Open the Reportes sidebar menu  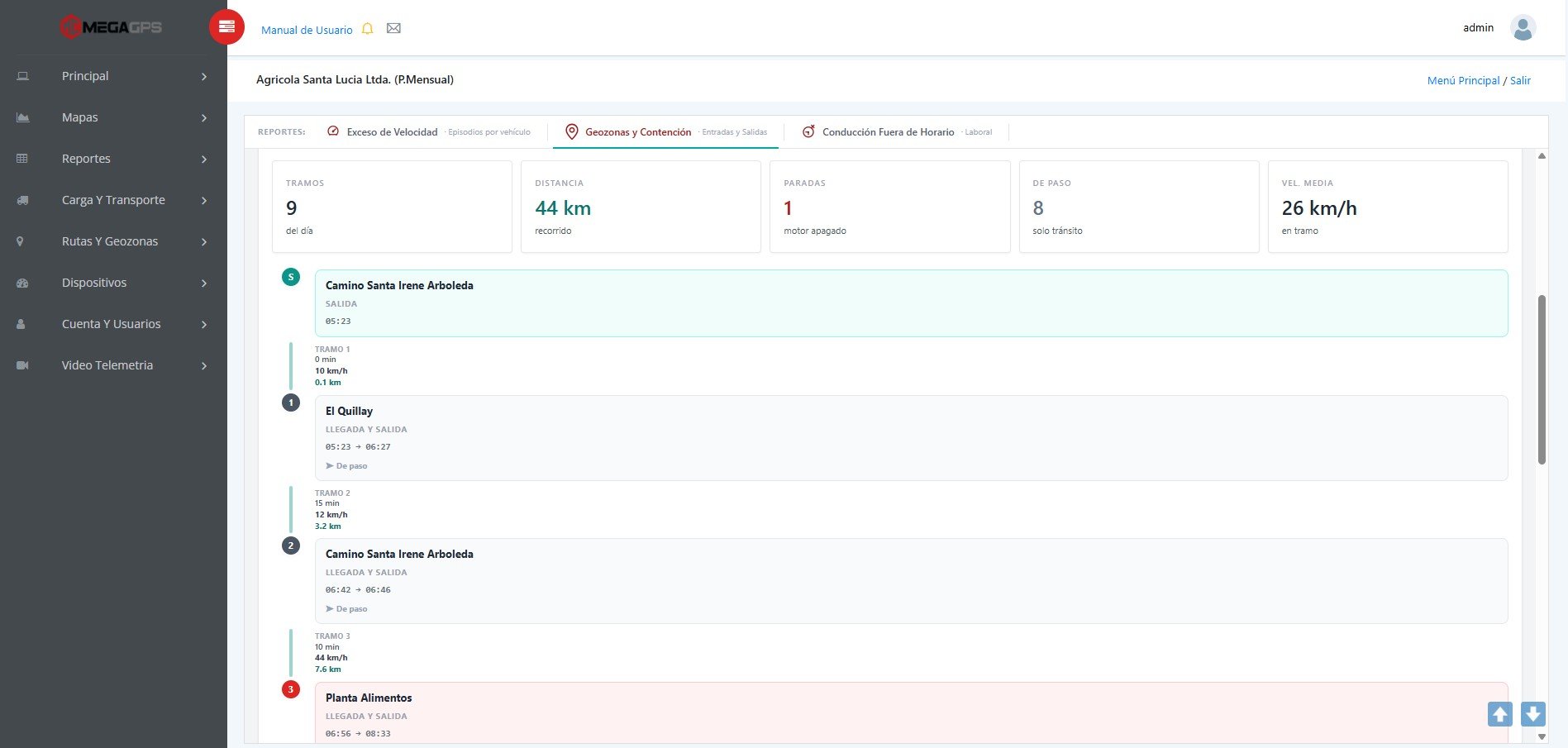click(x=113, y=159)
